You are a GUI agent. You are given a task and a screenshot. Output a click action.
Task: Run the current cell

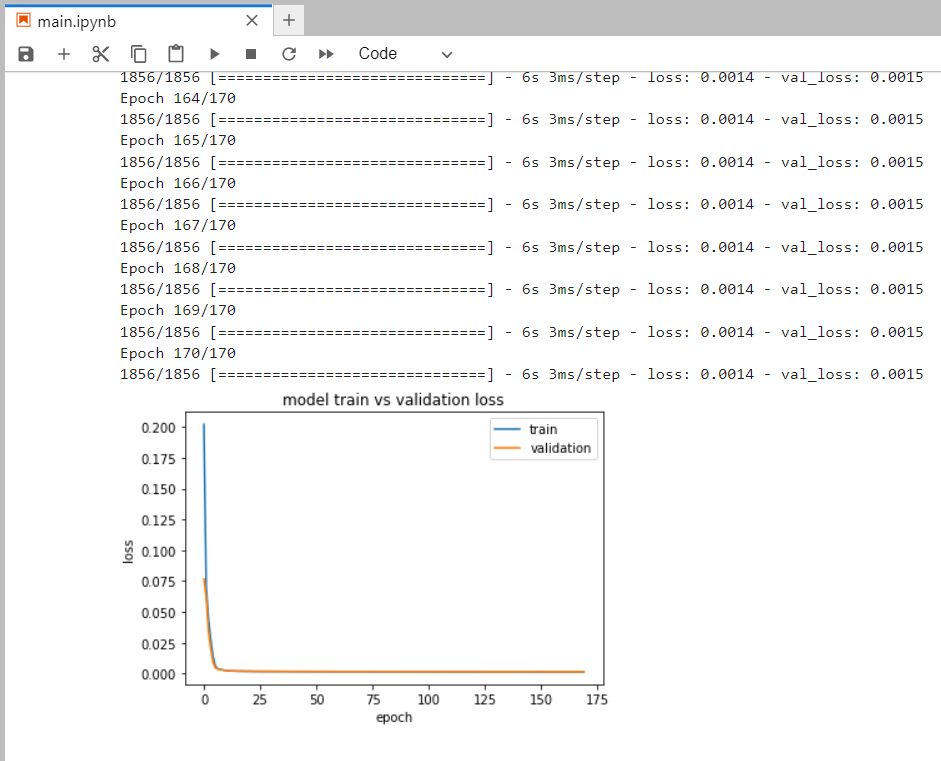tap(213, 54)
